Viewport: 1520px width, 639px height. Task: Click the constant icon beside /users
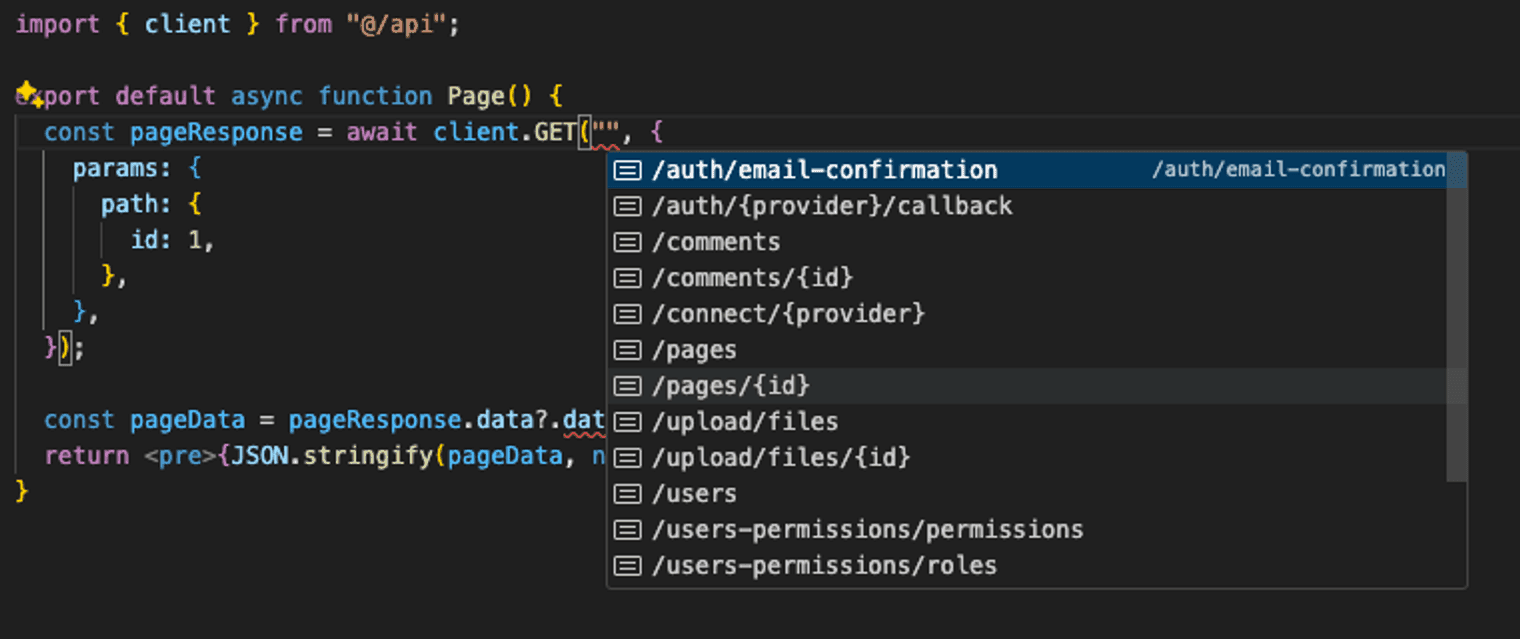click(627, 494)
